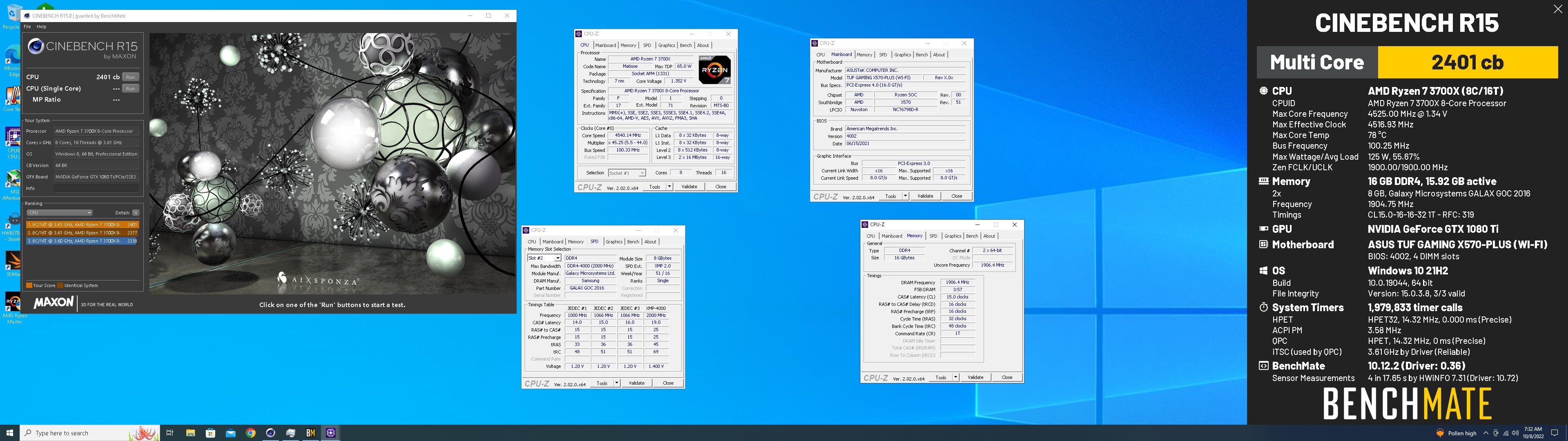Run the CPU multi-core test
Viewport: 1568px width, 441px height.
point(130,77)
